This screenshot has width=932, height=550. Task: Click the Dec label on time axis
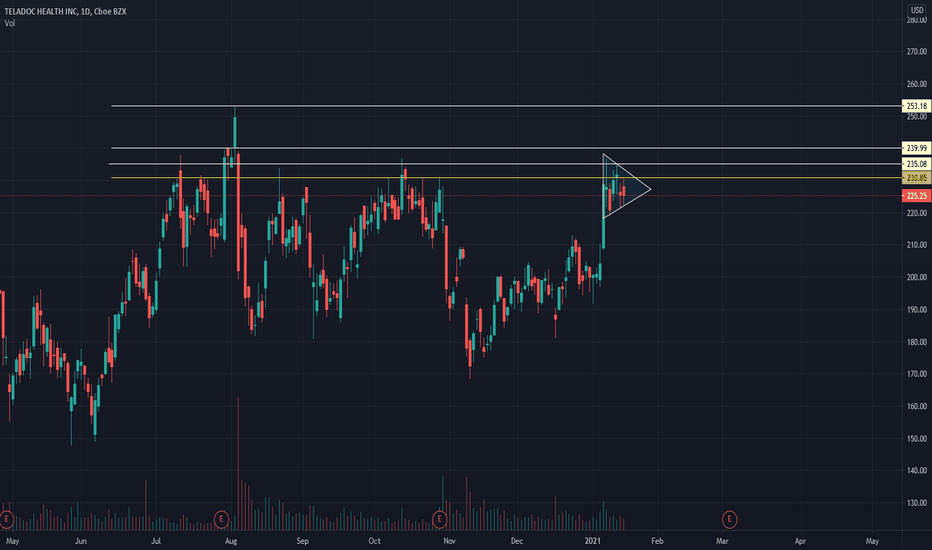pyautogui.click(x=517, y=541)
